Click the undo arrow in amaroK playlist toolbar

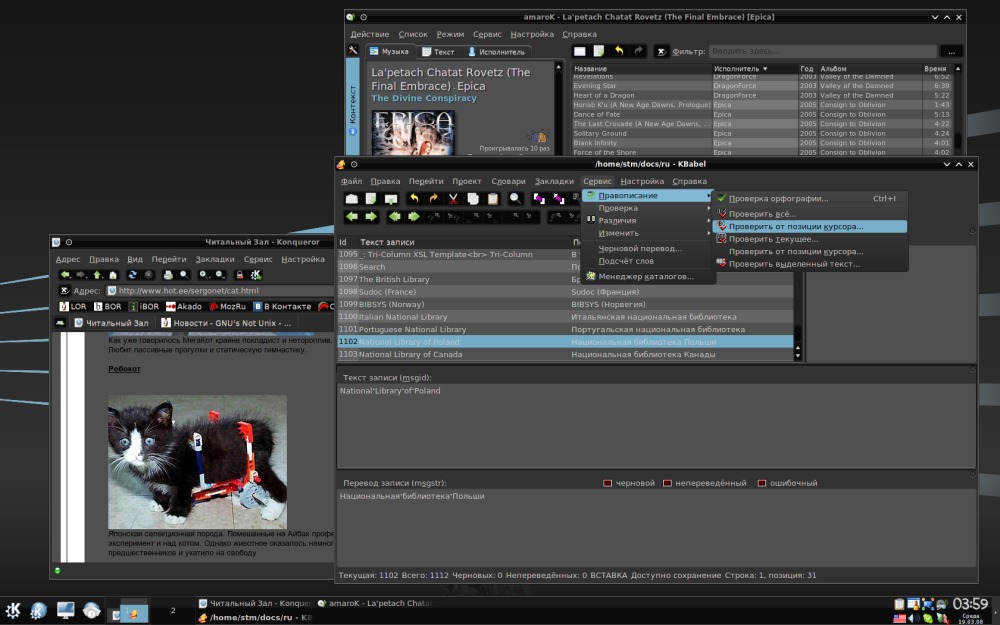click(619, 51)
